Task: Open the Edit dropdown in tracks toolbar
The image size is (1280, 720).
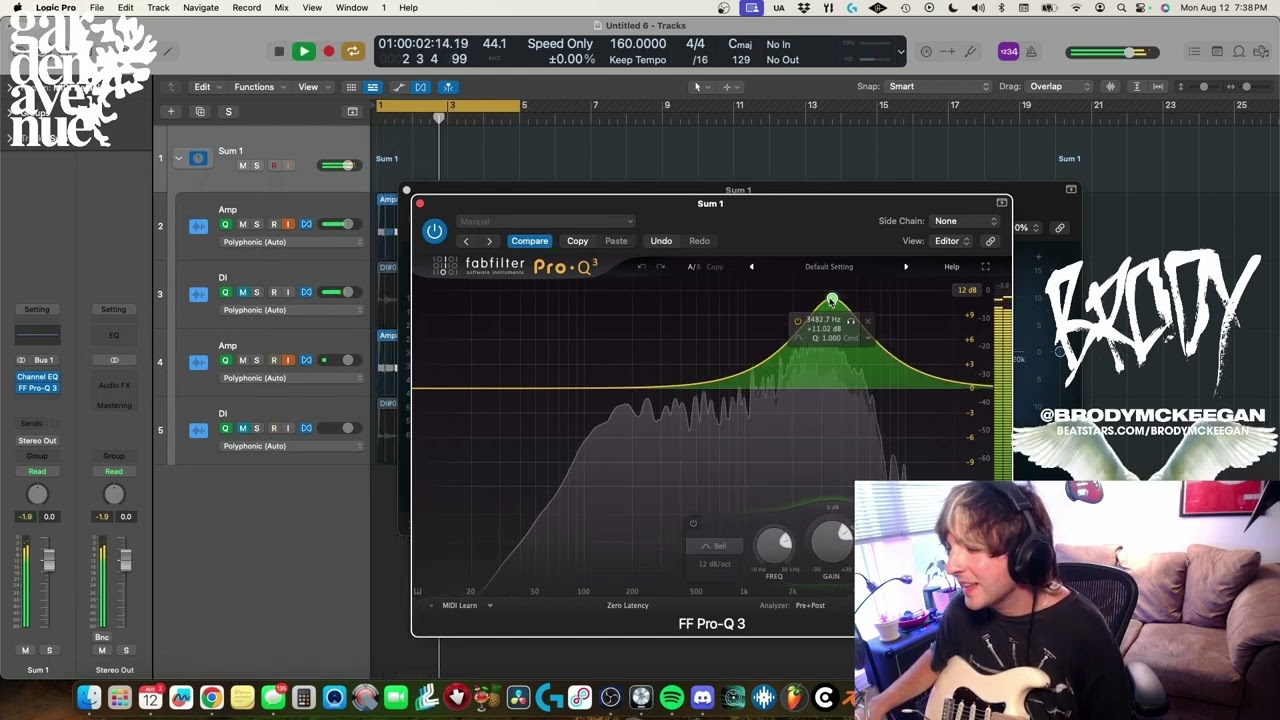Action: (x=207, y=87)
